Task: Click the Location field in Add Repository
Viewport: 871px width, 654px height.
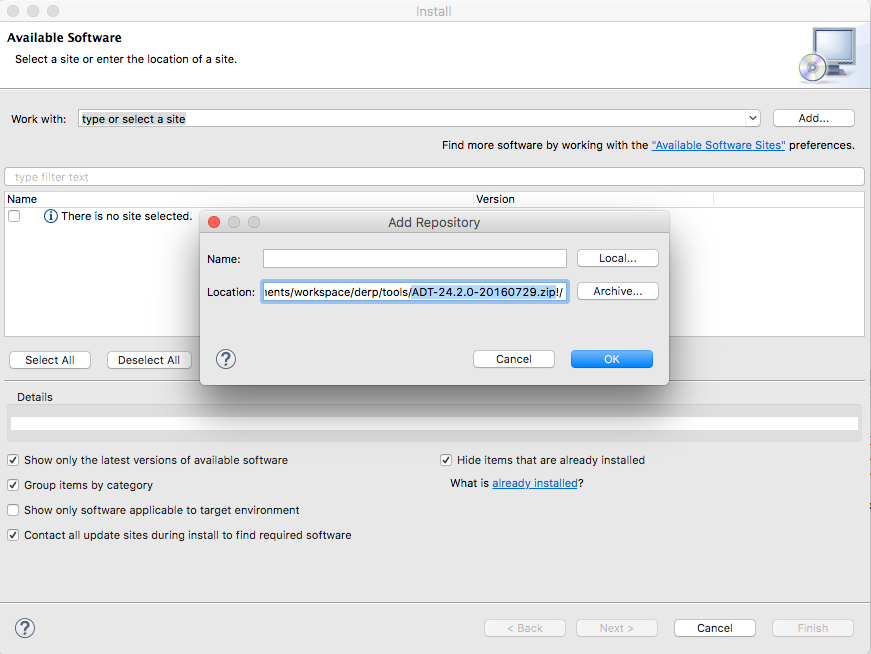Action: click(x=415, y=292)
